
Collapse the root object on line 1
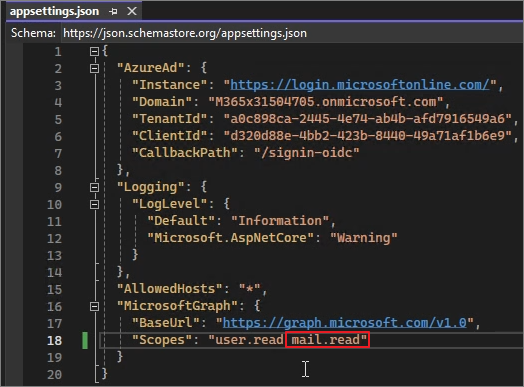pos(95,51)
